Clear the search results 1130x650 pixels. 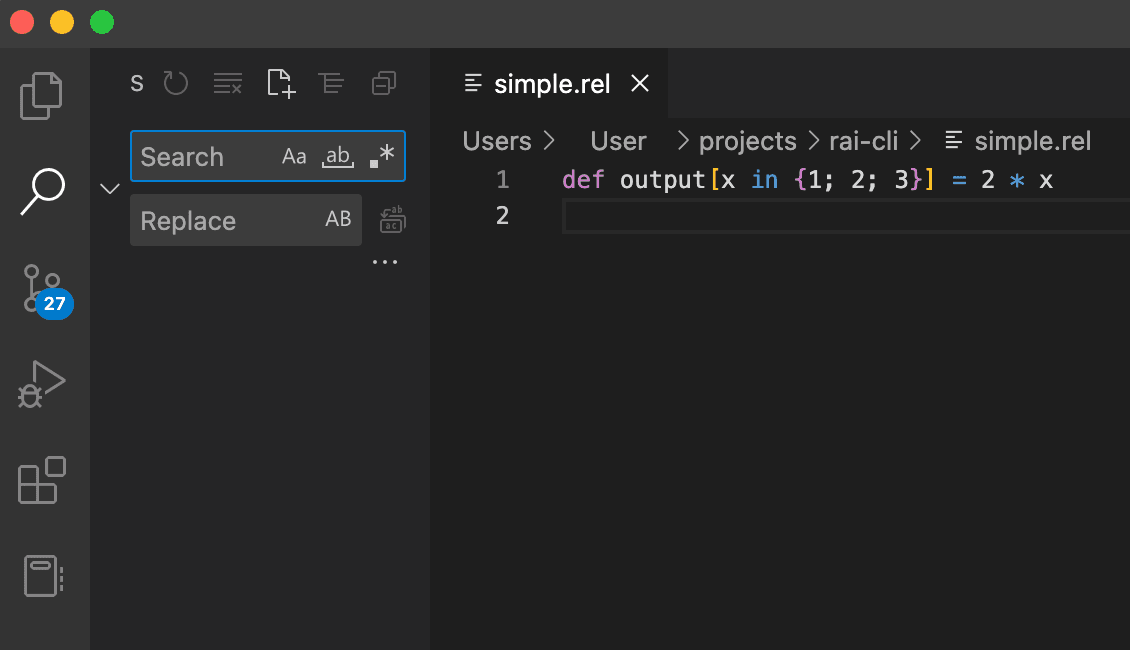pos(228,83)
